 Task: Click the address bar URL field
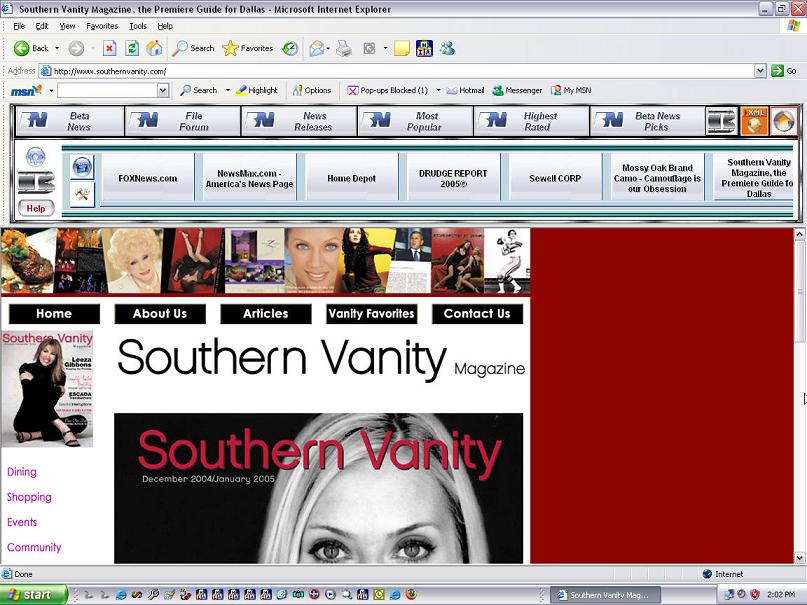pos(396,71)
